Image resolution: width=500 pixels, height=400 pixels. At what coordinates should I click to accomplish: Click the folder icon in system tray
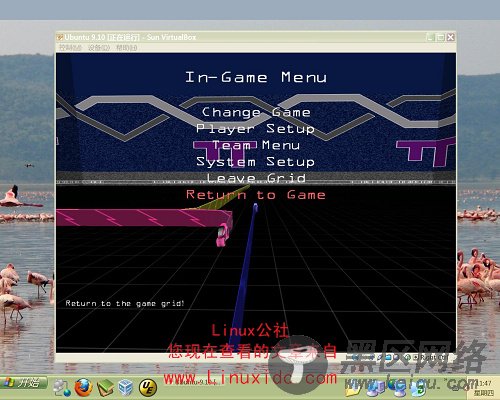point(351,387)
